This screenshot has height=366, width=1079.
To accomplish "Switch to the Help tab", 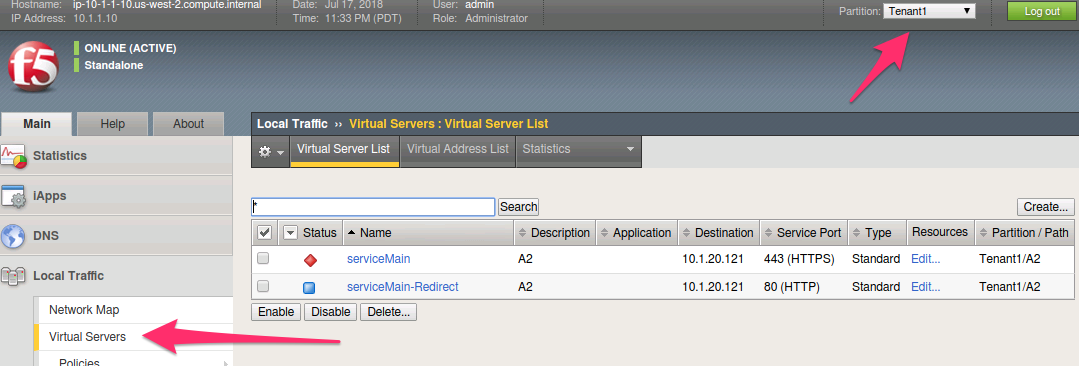I will pos(113,124).
